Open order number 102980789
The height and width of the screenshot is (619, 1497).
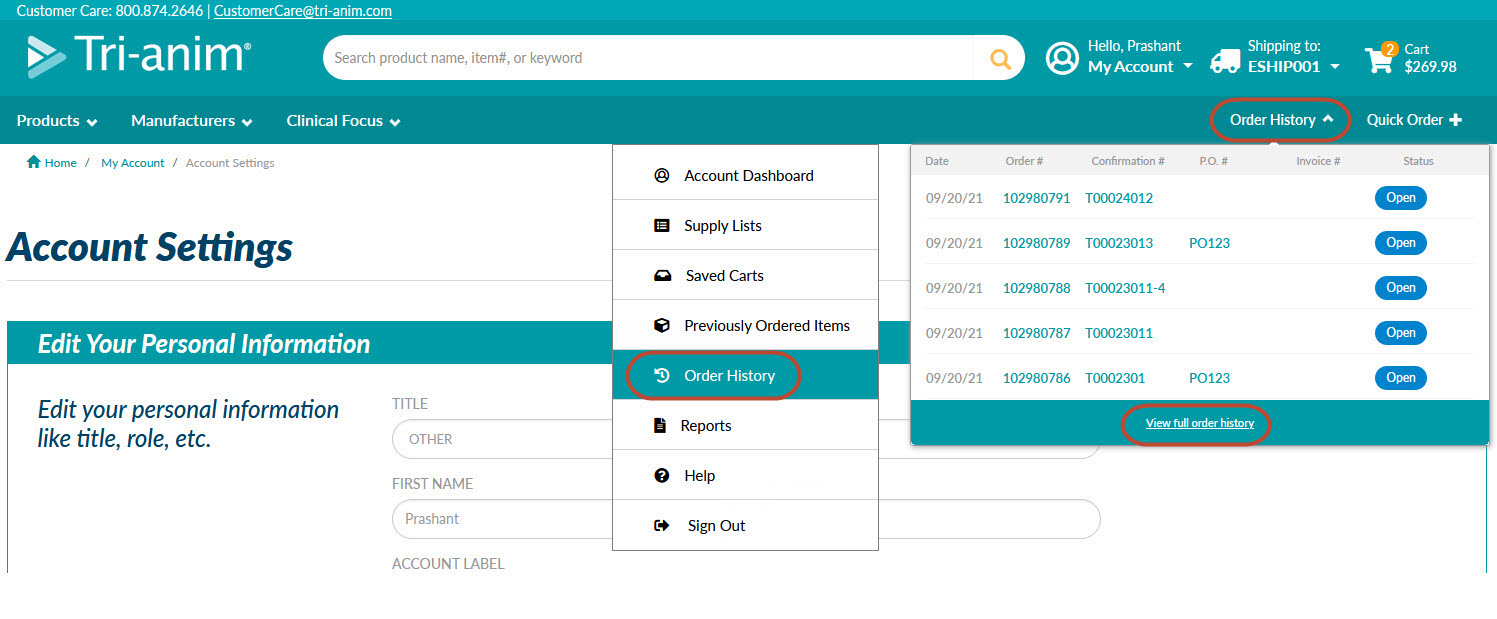tap(1036, 243)
